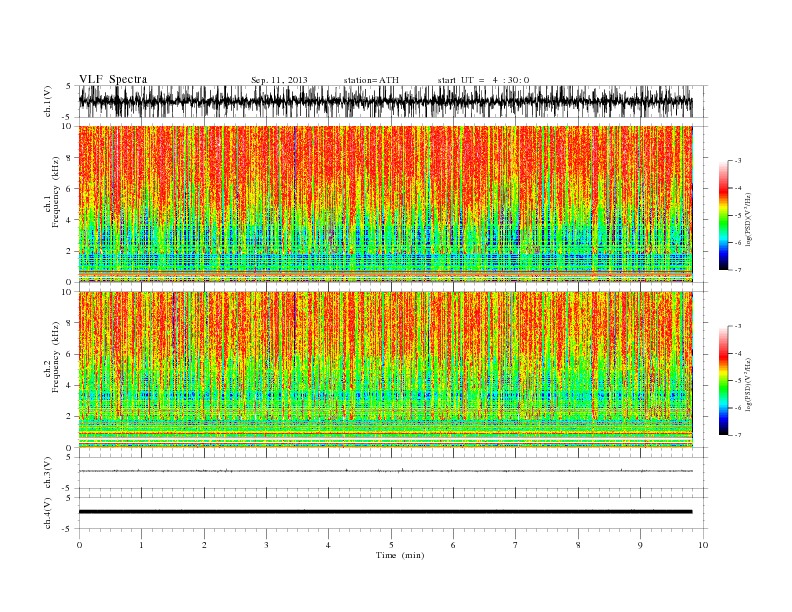Click the ch.1 voltage waveform trace at top

385,101
